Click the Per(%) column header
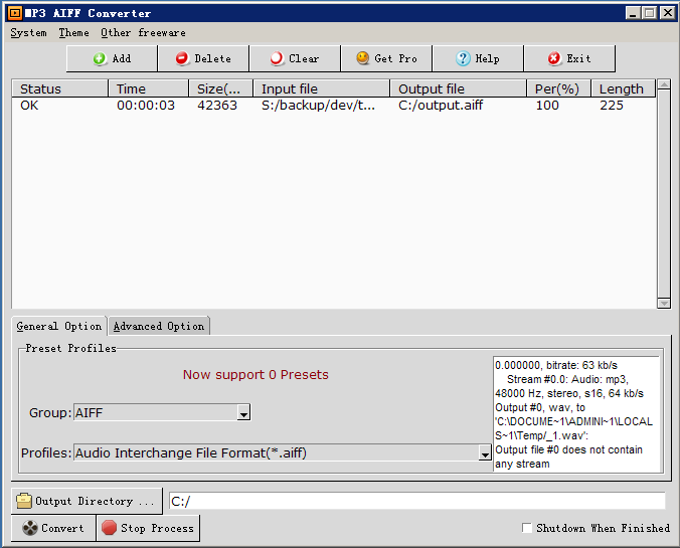Image resolution: width=680 pixels, height=548 pixels. pos(559,88)
